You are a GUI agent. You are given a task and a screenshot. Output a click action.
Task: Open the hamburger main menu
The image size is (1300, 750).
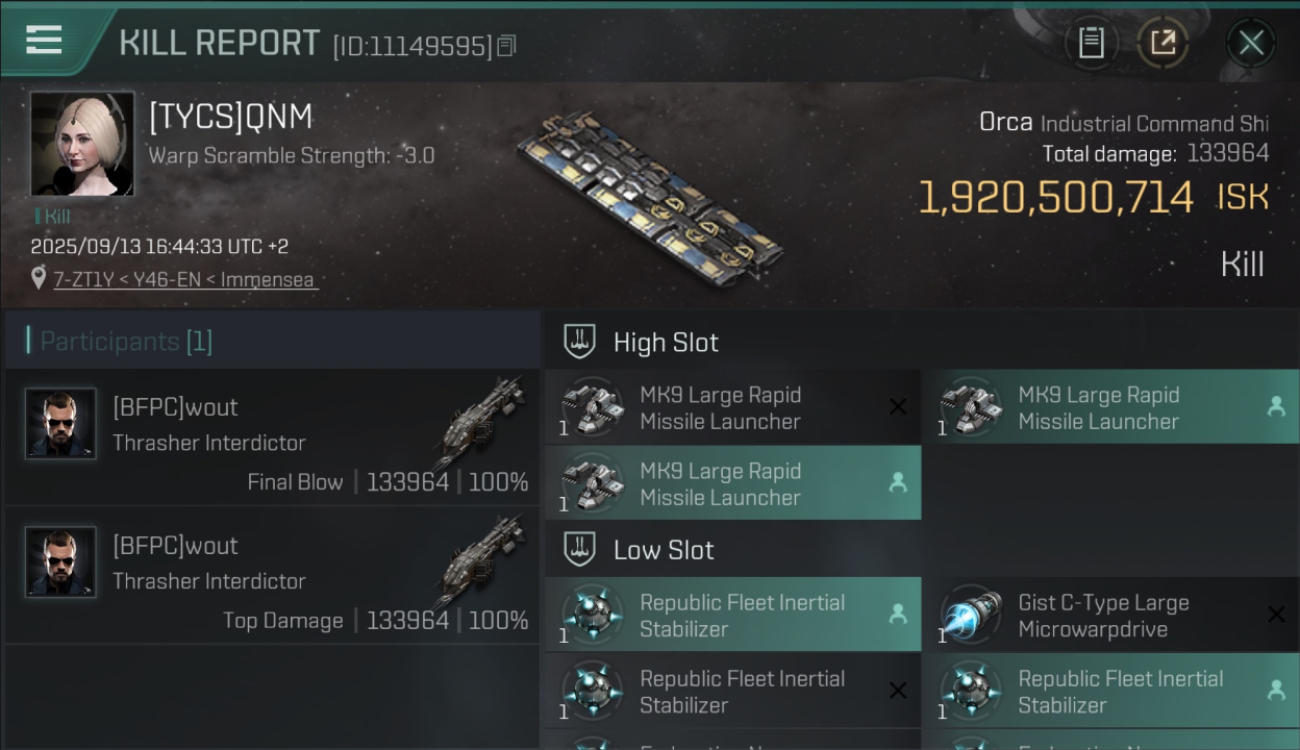tap(44, 40)
